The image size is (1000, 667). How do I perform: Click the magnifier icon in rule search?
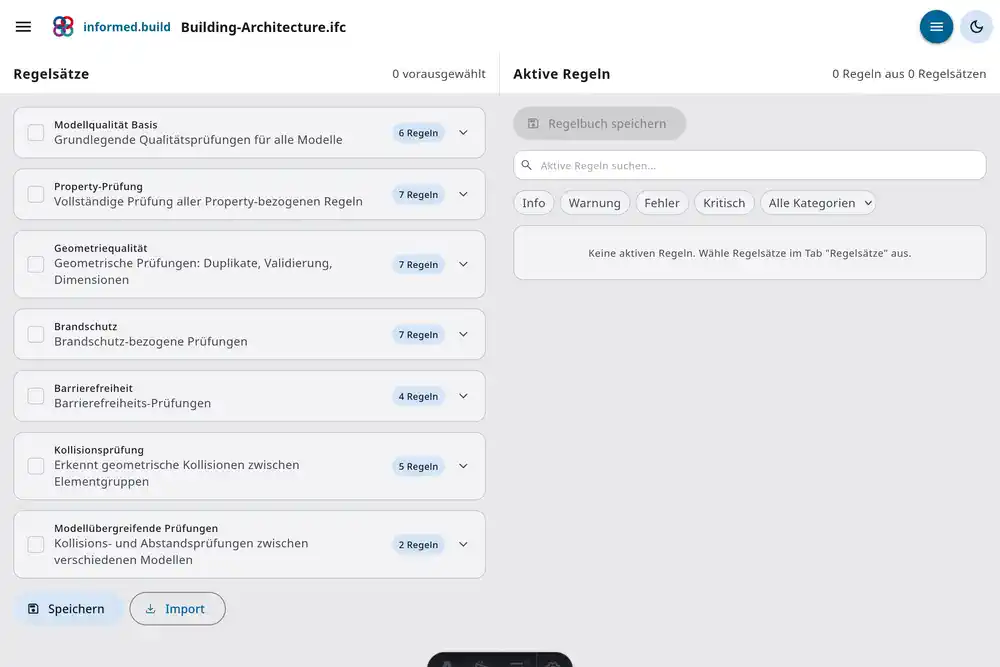(x=527, y=165)
